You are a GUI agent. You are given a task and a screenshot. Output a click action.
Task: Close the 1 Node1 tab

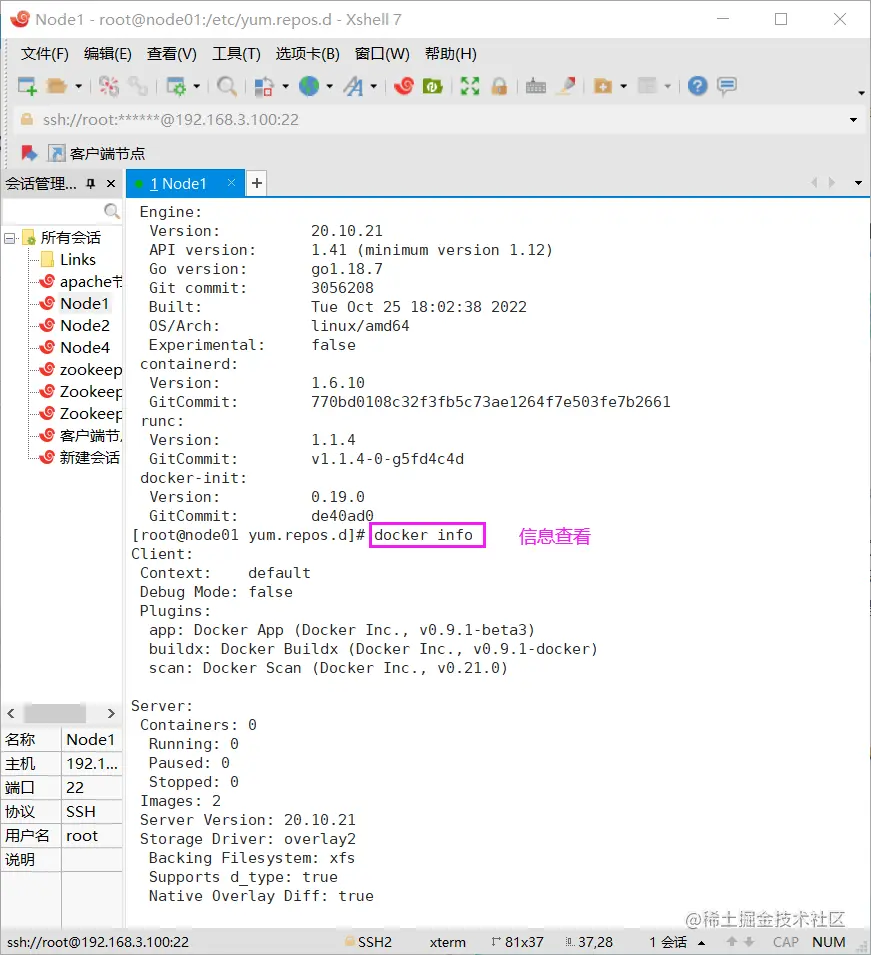(231, 182)
